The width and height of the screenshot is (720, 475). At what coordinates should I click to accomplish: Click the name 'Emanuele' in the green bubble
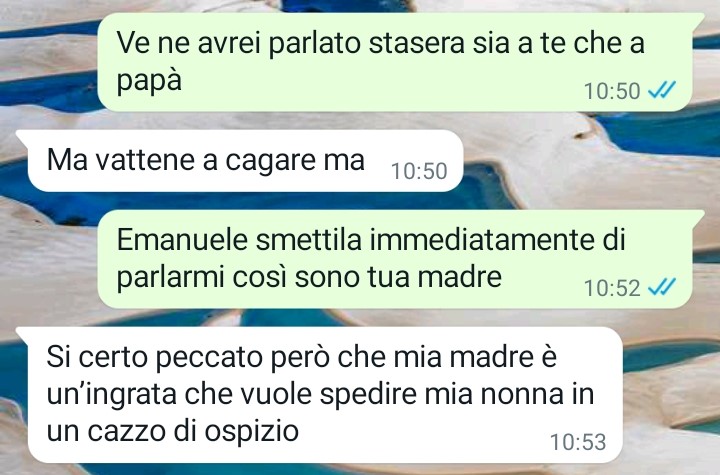click(182, 240)
